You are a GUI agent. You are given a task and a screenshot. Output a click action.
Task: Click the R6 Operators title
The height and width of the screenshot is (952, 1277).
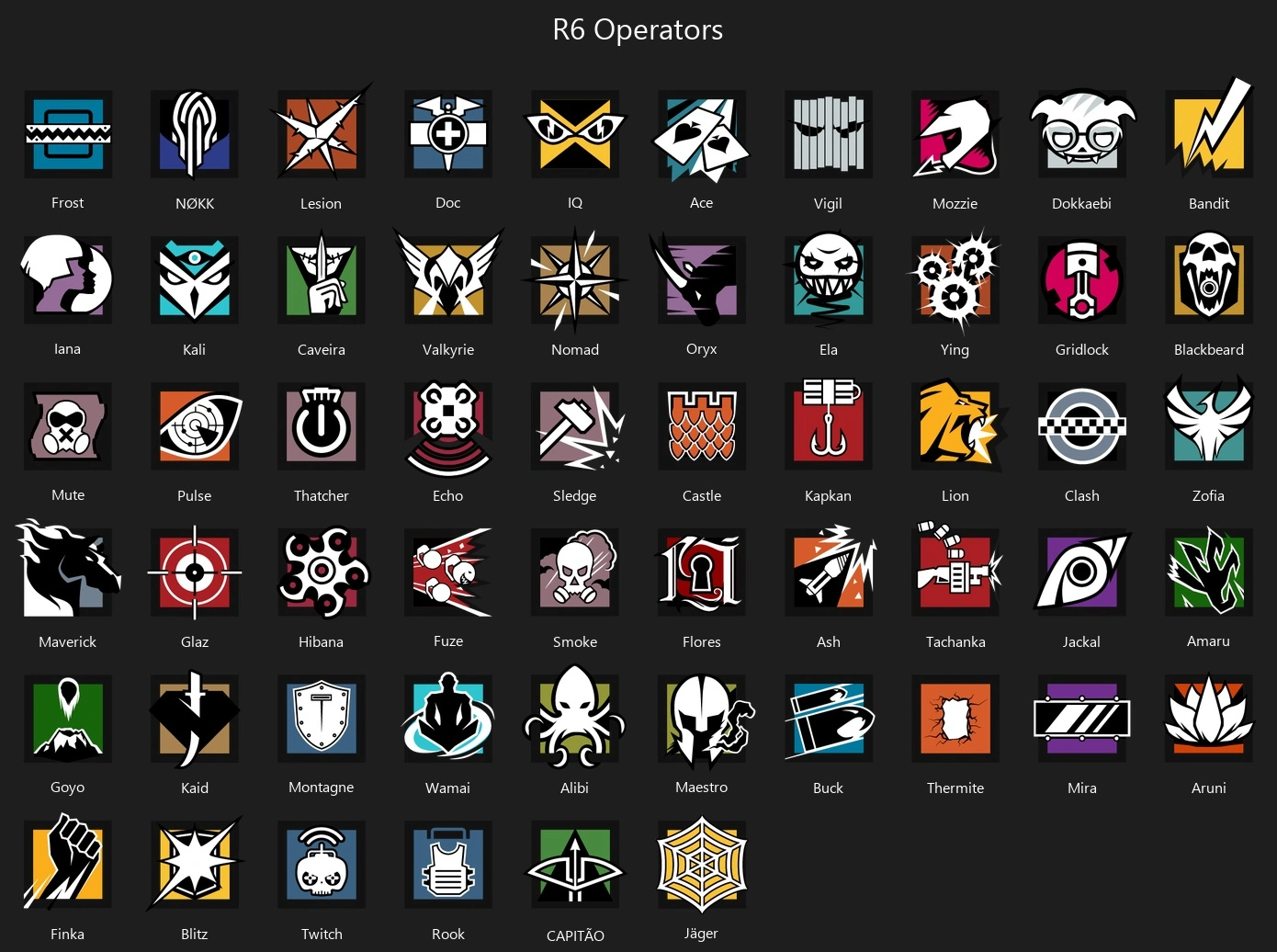[638, 29]
